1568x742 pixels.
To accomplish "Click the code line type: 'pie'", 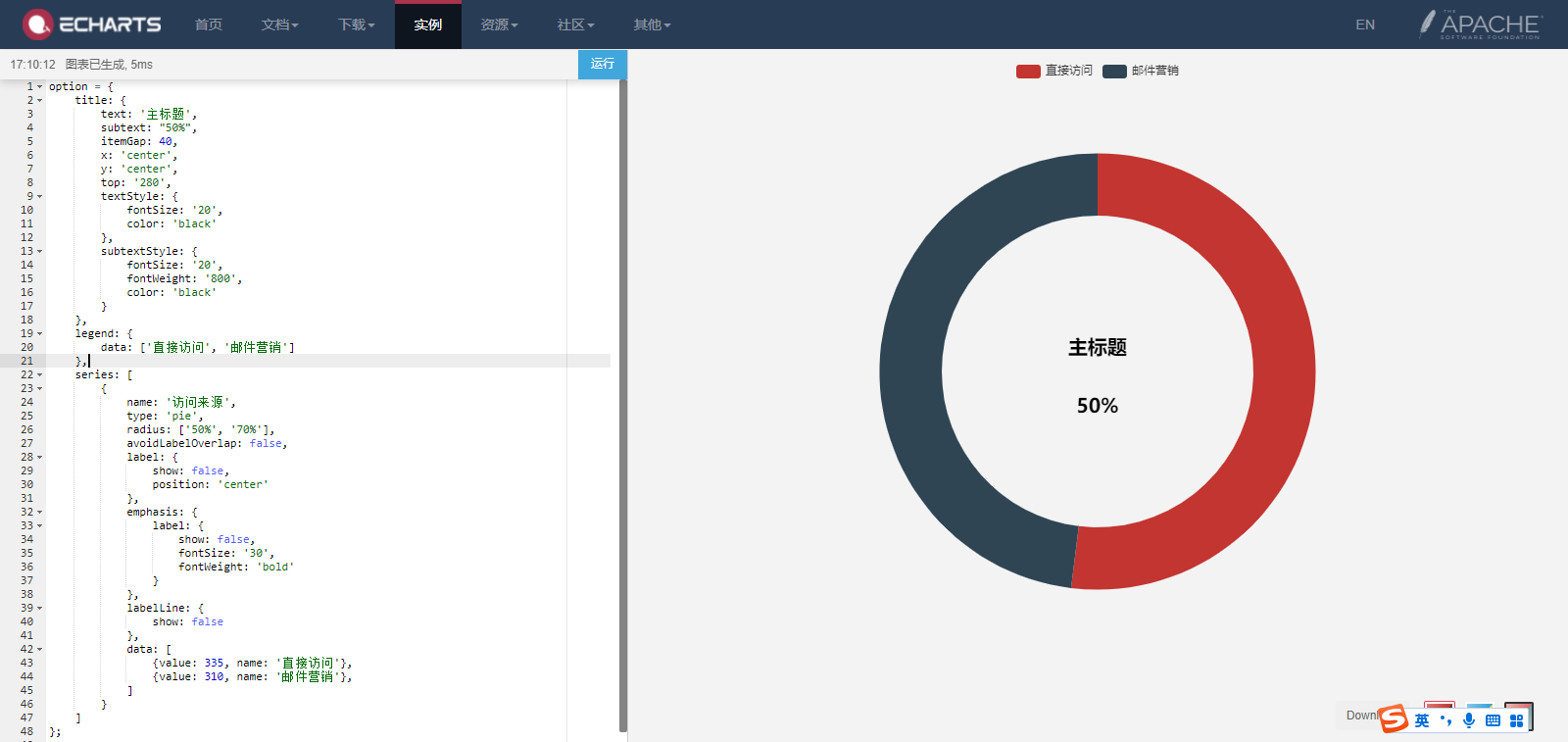I will (x=165, y=417).
